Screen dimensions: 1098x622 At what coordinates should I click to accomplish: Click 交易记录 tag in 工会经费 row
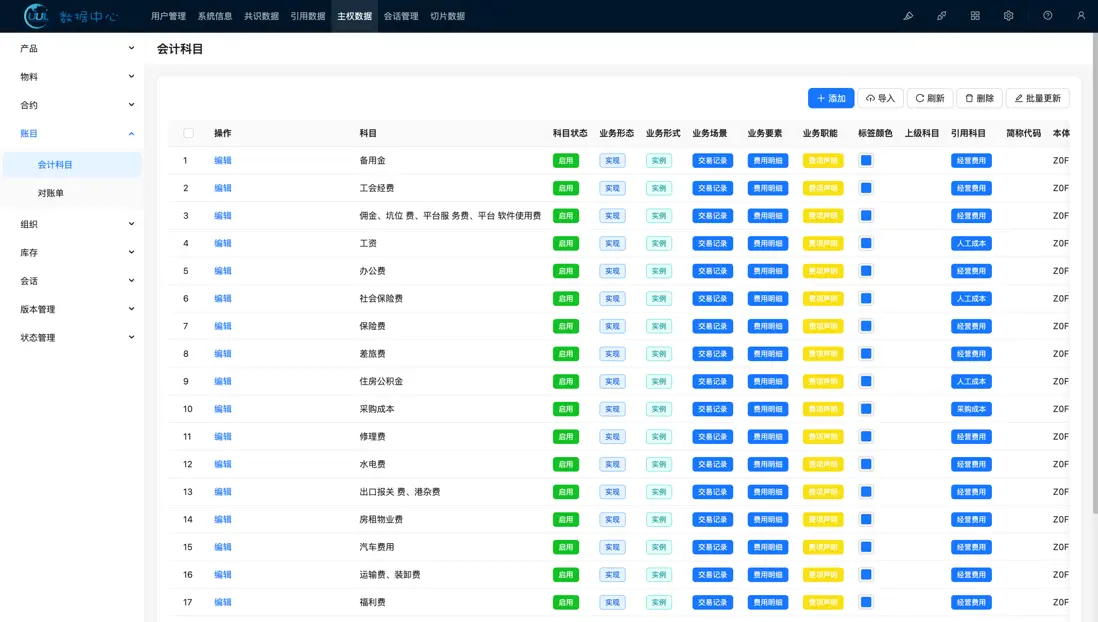click(712, 188)
